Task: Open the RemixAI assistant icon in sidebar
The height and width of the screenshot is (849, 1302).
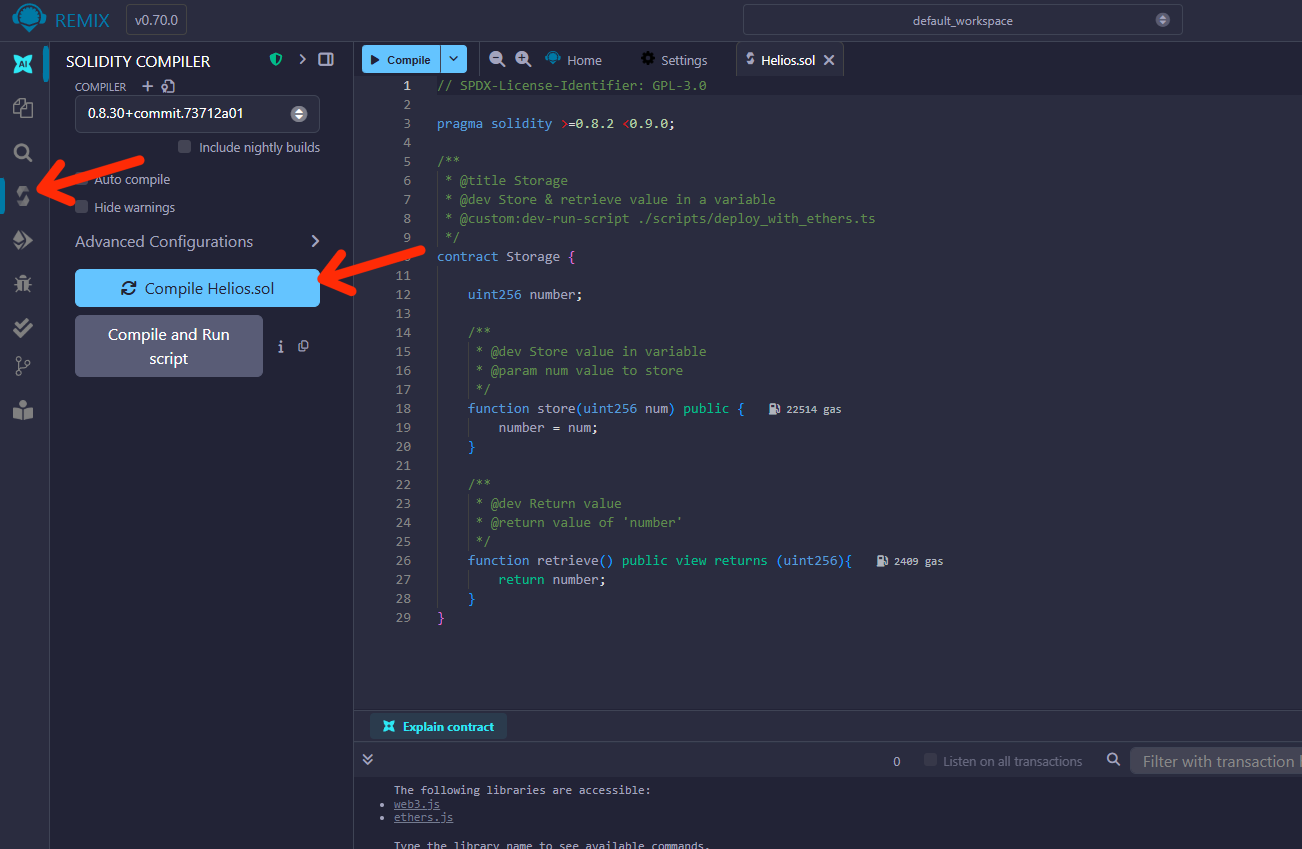Action: point(22,64)
